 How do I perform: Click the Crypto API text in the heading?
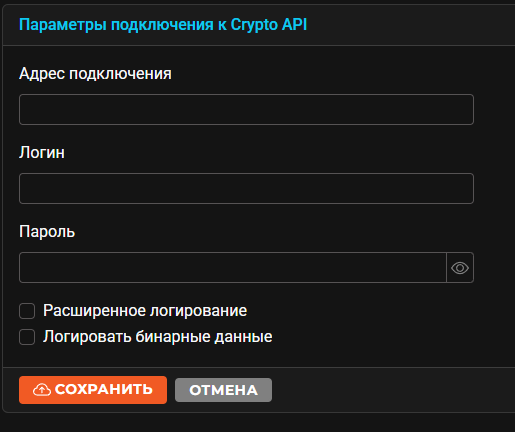coord(269,25)
